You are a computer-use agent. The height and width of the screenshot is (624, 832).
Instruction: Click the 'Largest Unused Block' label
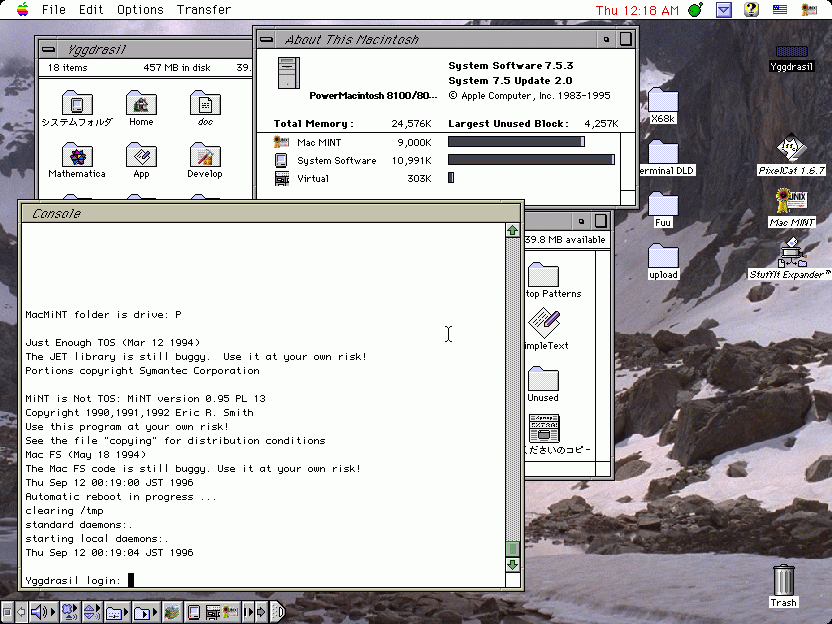[x=508, y=124]
